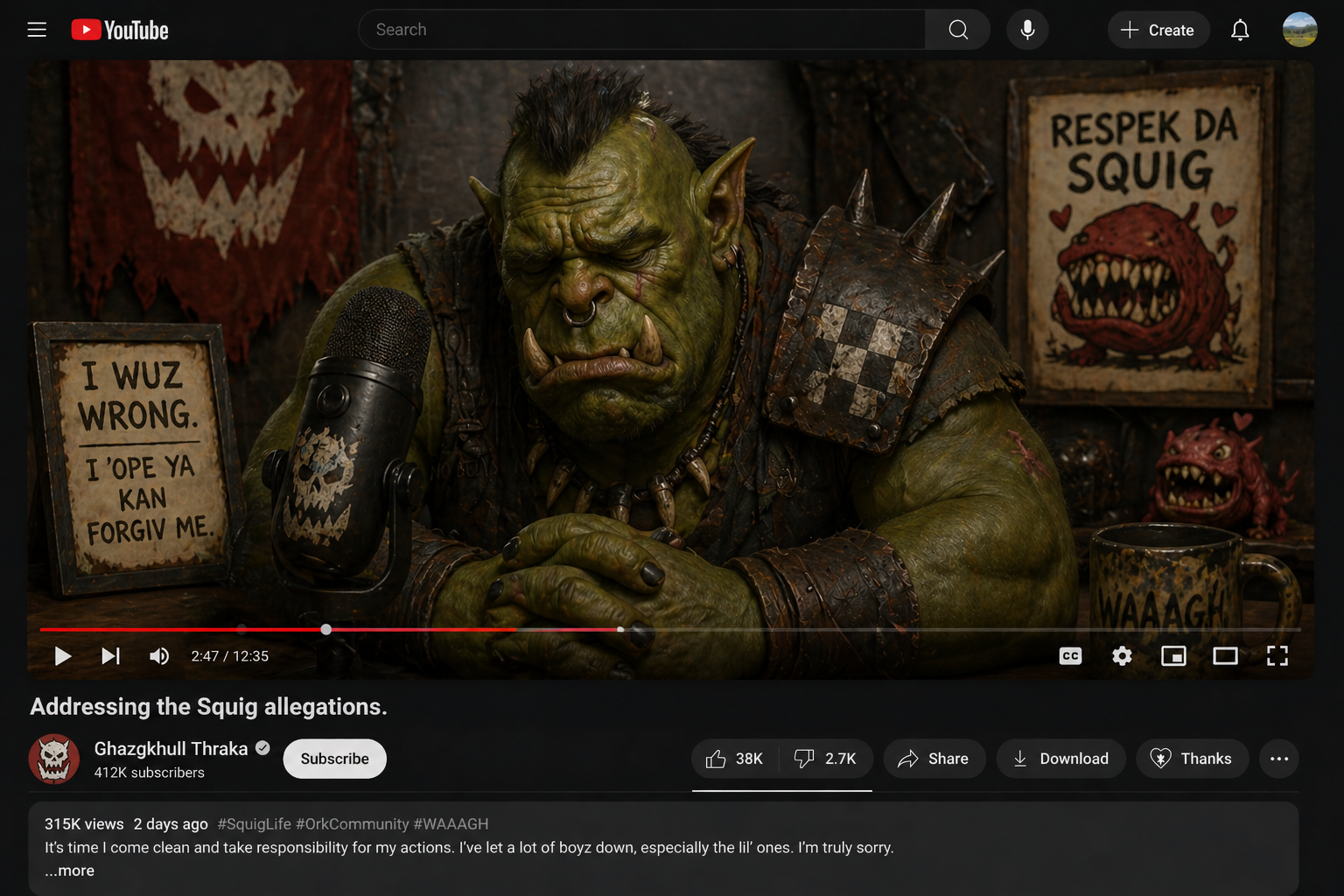Screen dimensions: 1344x896
Task: Click the video title text
Action: click(208, 706)
